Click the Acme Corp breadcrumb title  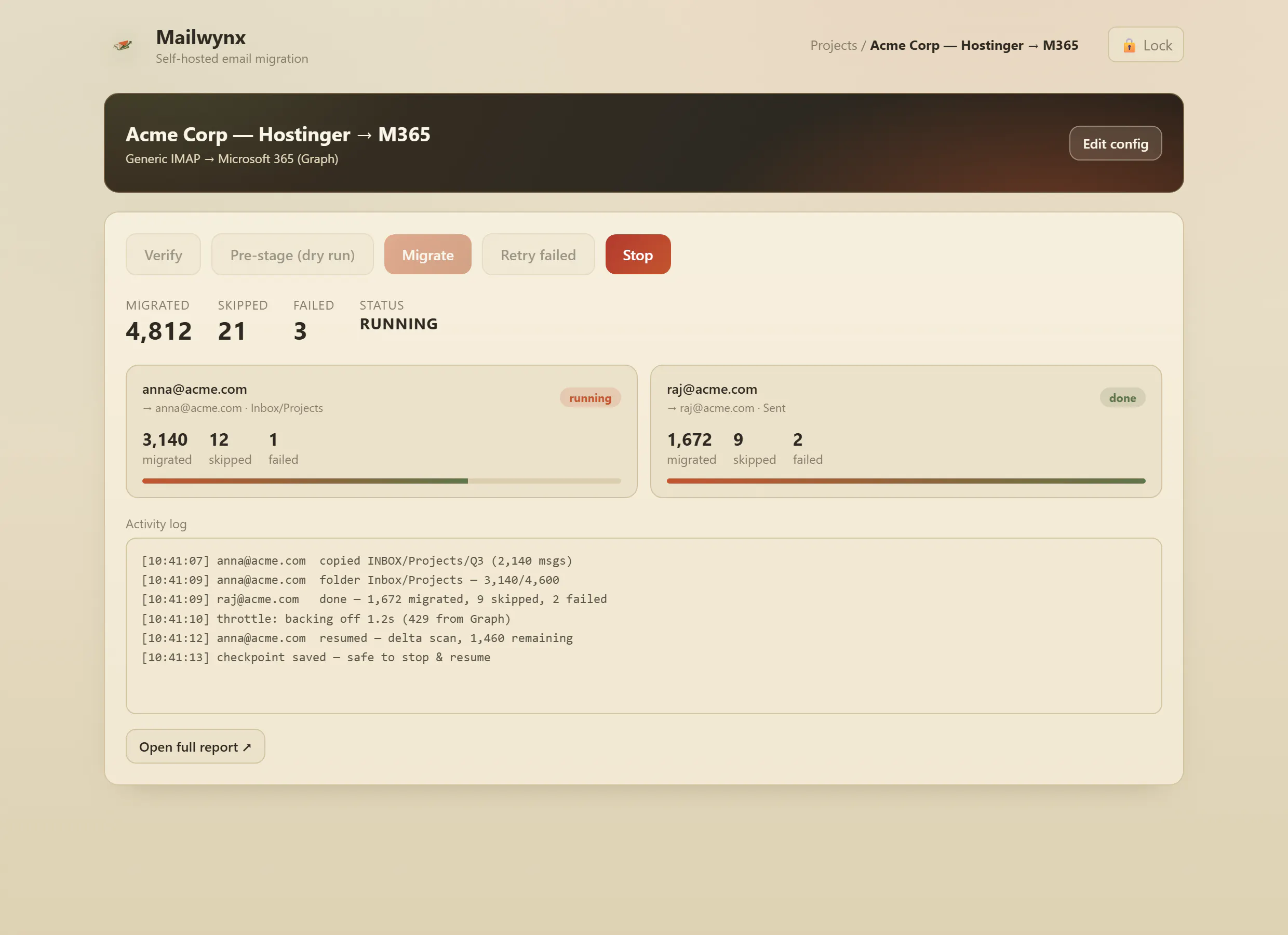(974, 45)
